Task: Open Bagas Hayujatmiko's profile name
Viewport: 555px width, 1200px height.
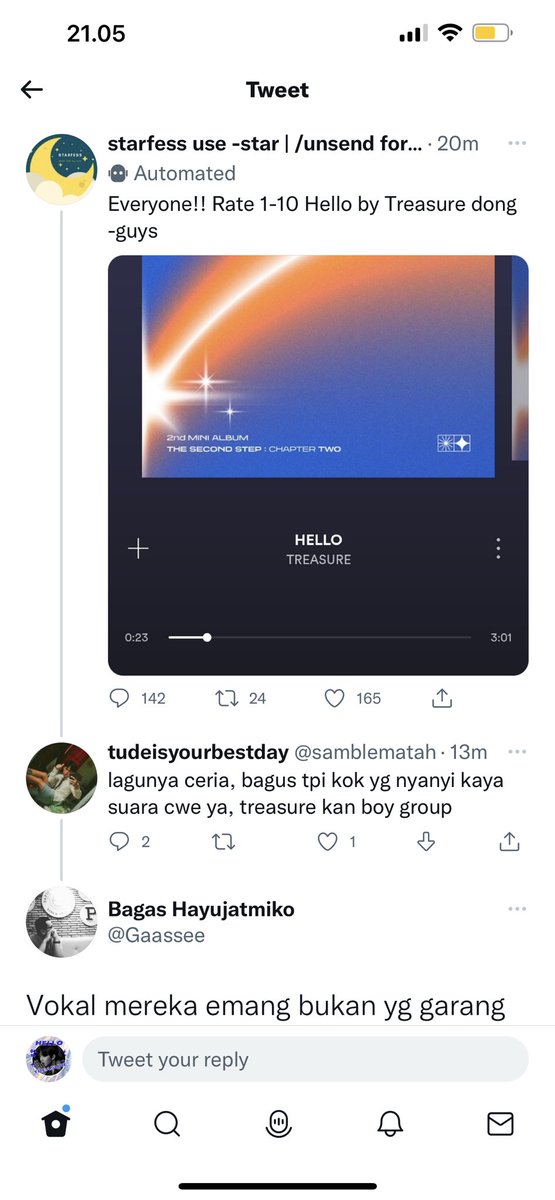Action: pyautogui.click(x=201, y=909)
